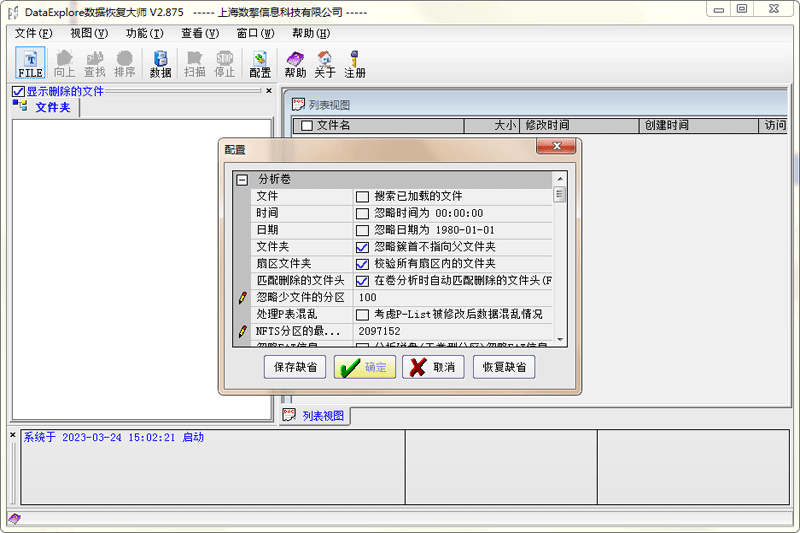Click the 排序 (Sort) toolbar icon

tap(124, 63)
